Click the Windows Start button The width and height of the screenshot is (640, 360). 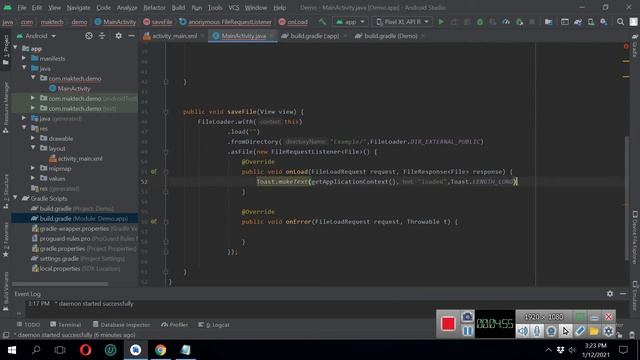point(12,350)
